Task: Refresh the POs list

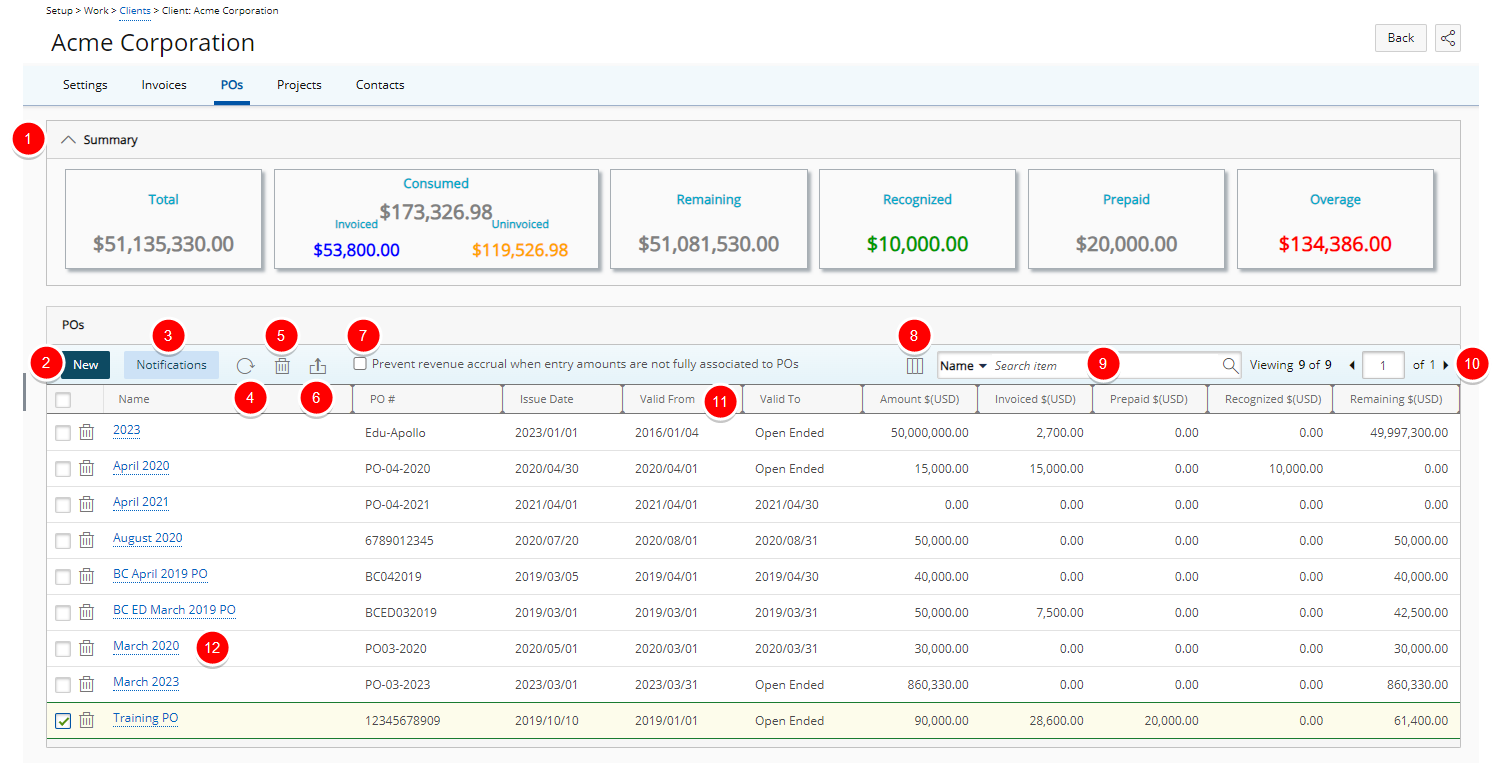Action: (x=245, y=366)
